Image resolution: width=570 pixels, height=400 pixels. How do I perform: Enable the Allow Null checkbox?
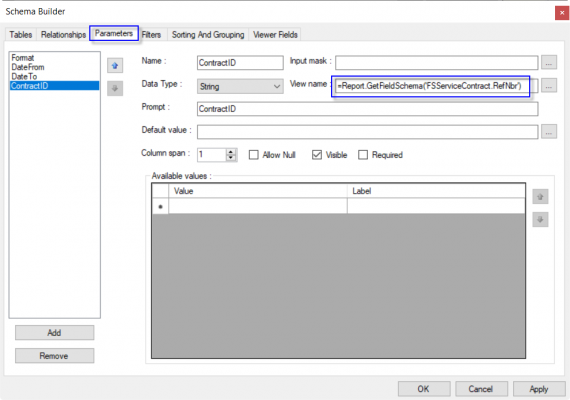click(x=254, y=155)
